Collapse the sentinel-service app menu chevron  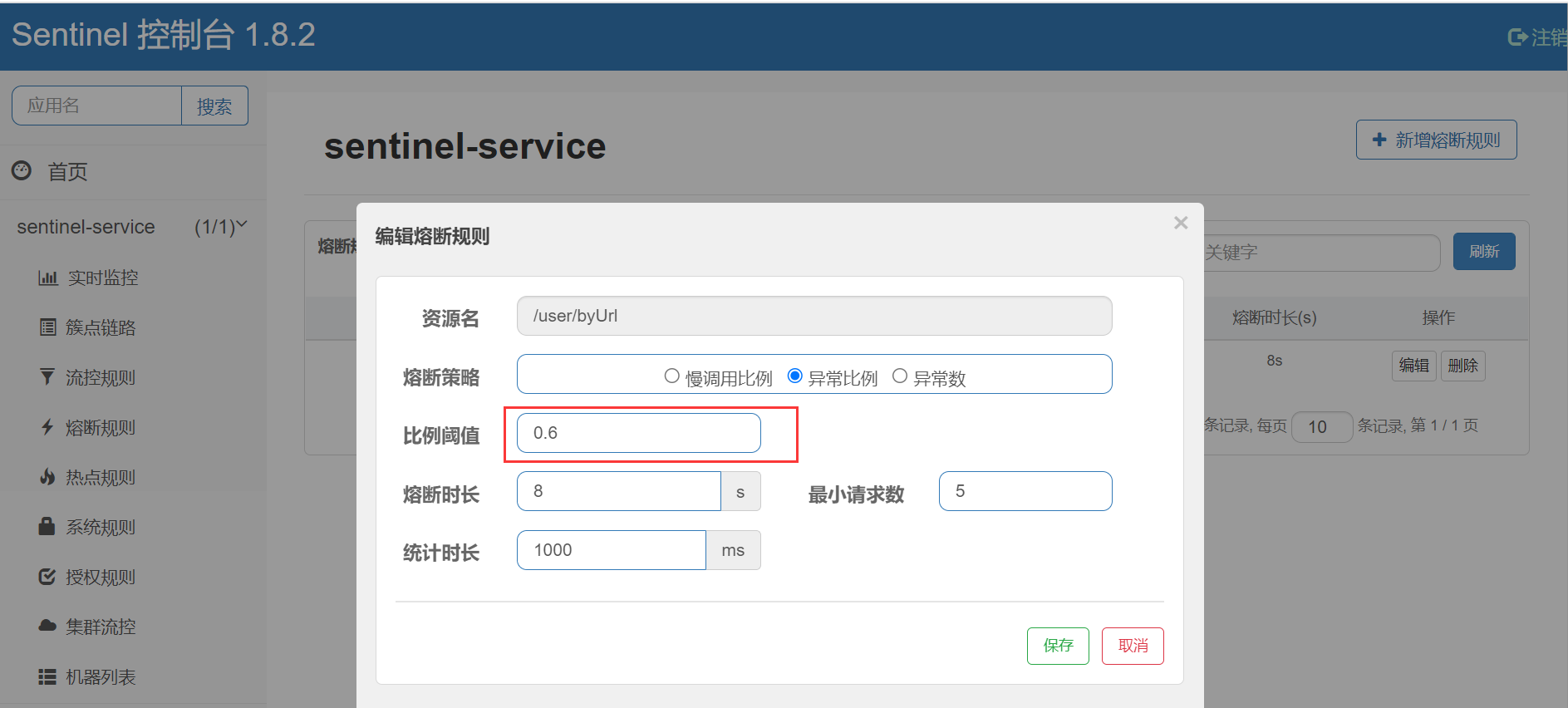[x=242, y=225]
